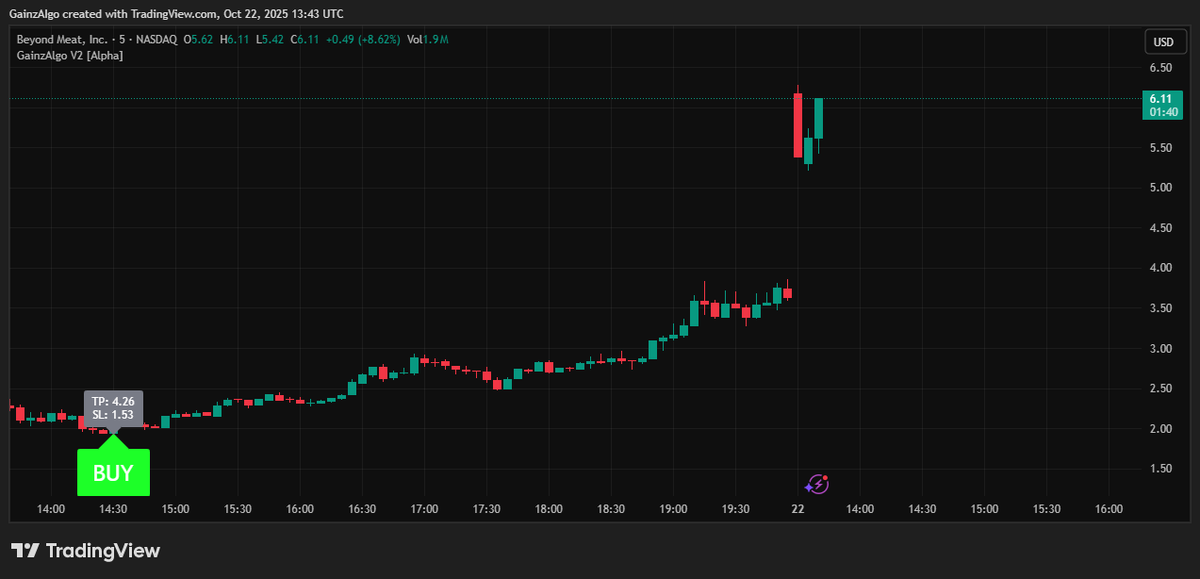Click the 5.00 price axis label
Screen dimensions: 1200x579
(1160, 188)
